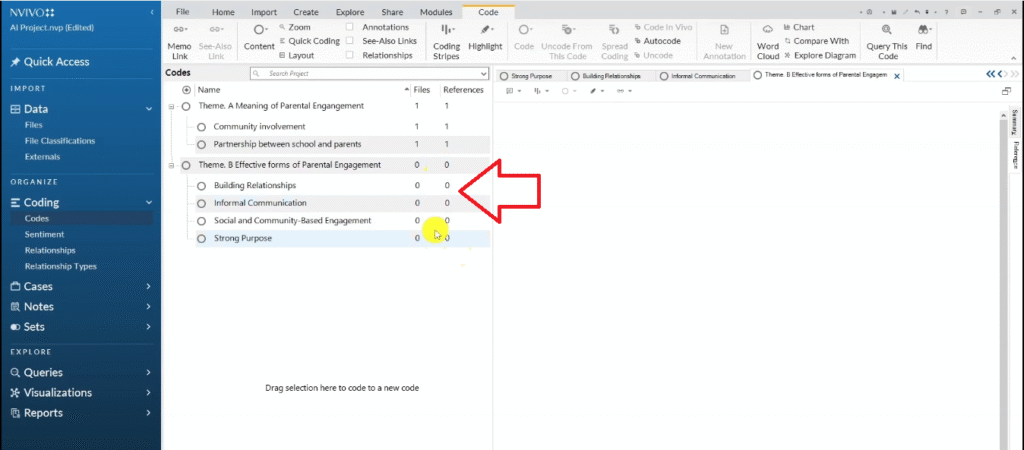This screenshot has width=1024, height=450.
Task: Open the Explore ribbon tab
Action: (348, 11)
